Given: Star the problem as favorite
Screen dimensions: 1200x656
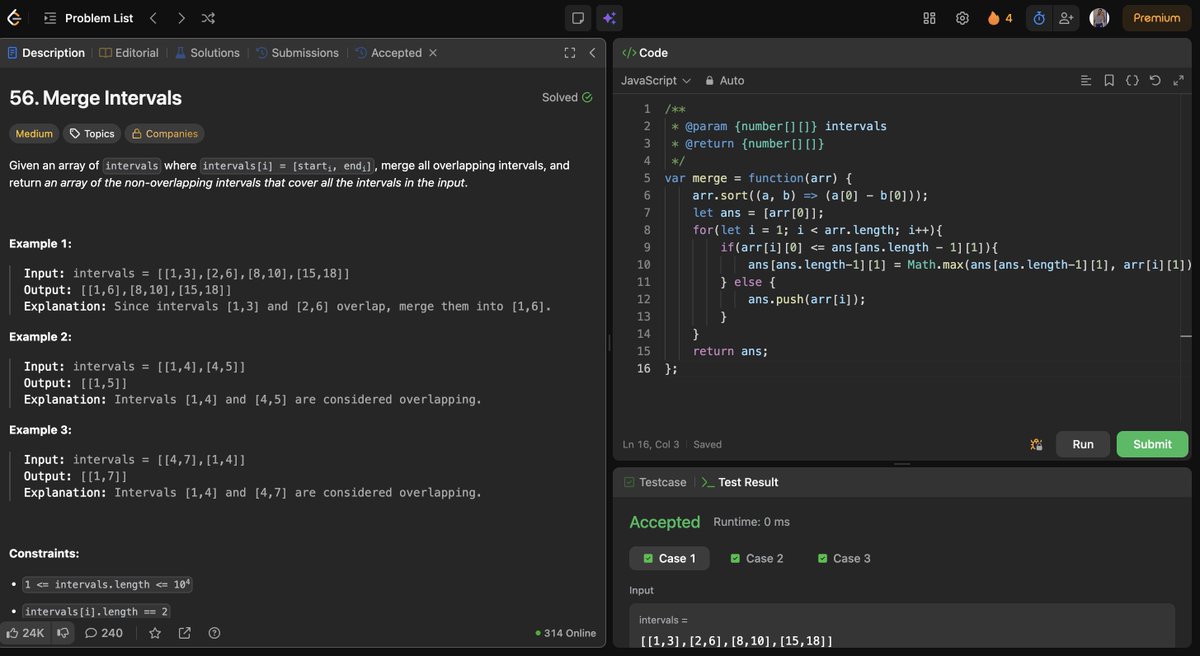Looking at the screenshot, I should pyautogui.click(x=155, y=633).
